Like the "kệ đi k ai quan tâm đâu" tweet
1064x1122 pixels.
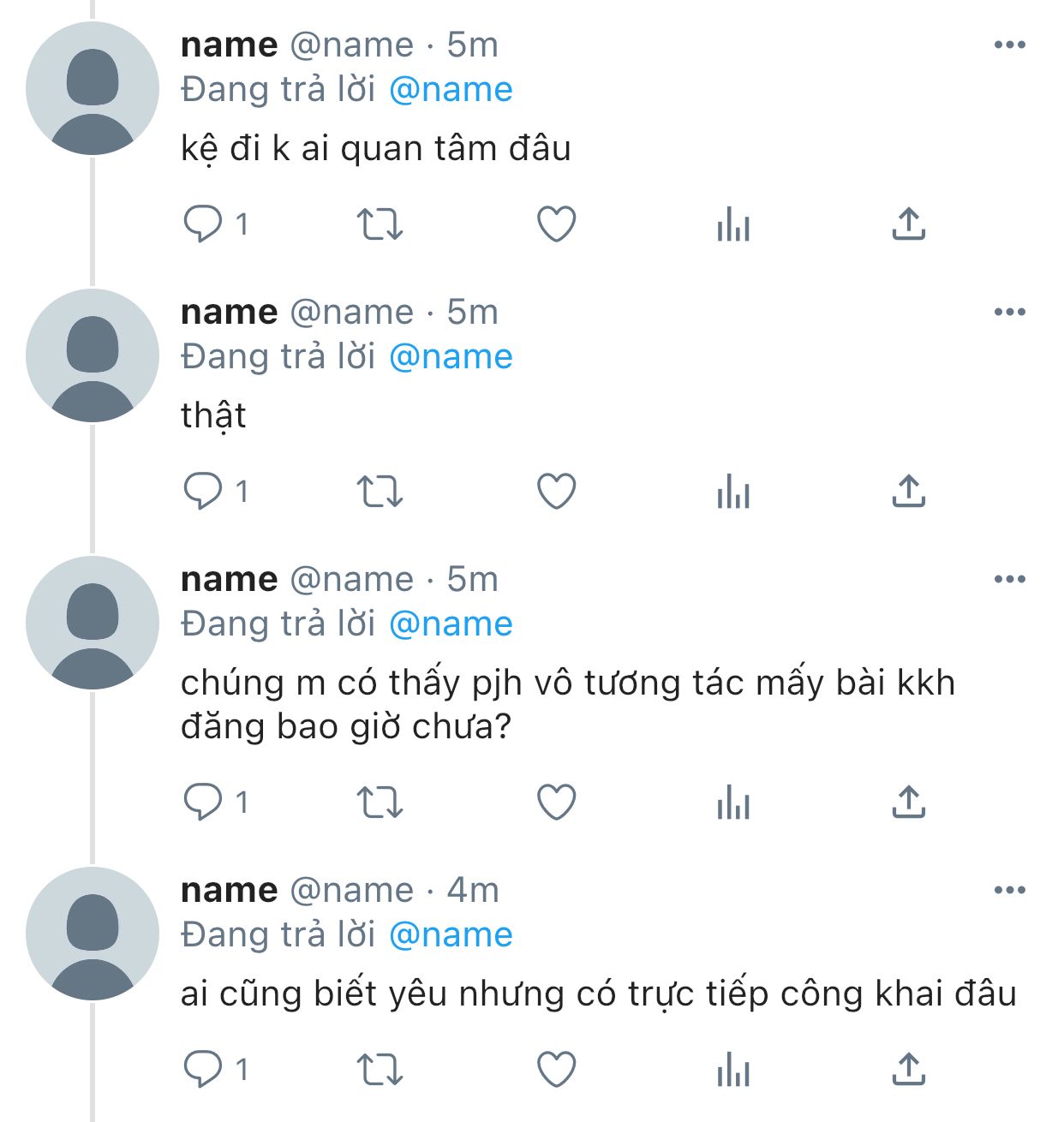point(556,224)
